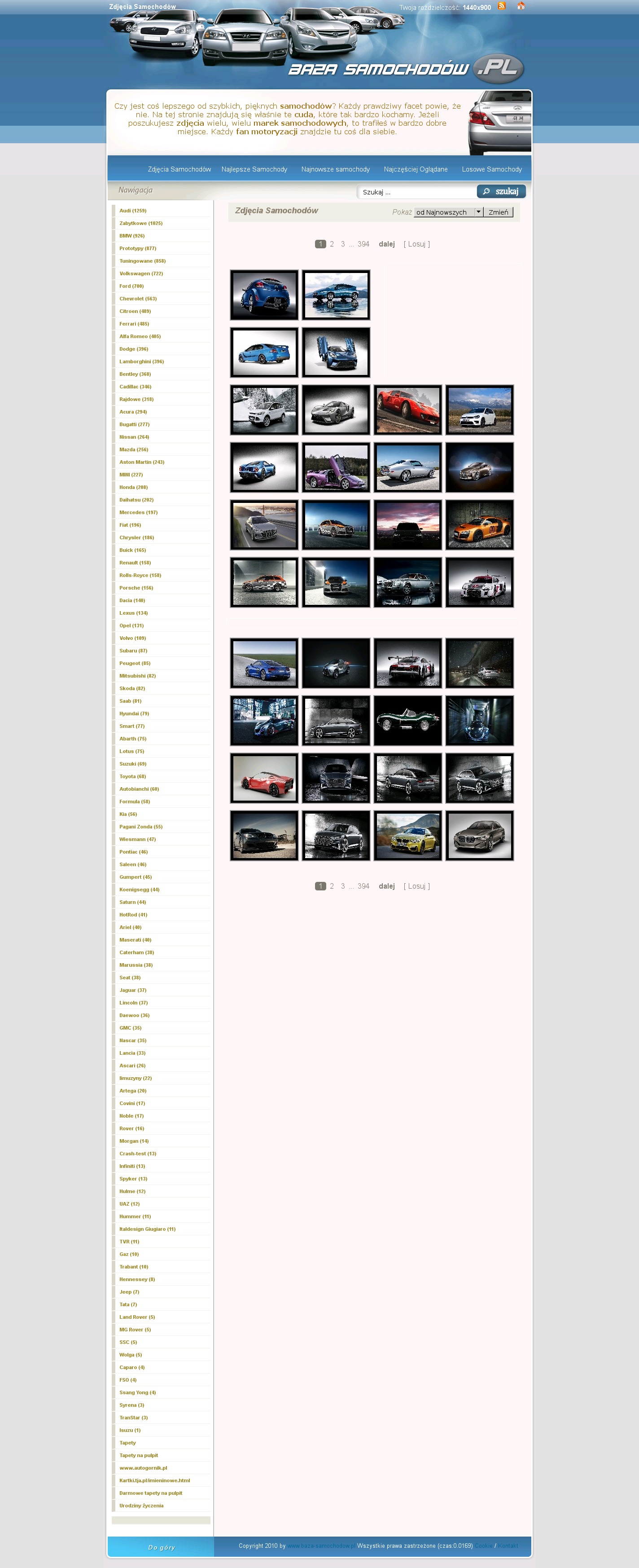Image resolution: width=639 pixels, height=1568 pixels.
Task: Click the bottom pagination Losuj link
Action: tap(416, 886)
